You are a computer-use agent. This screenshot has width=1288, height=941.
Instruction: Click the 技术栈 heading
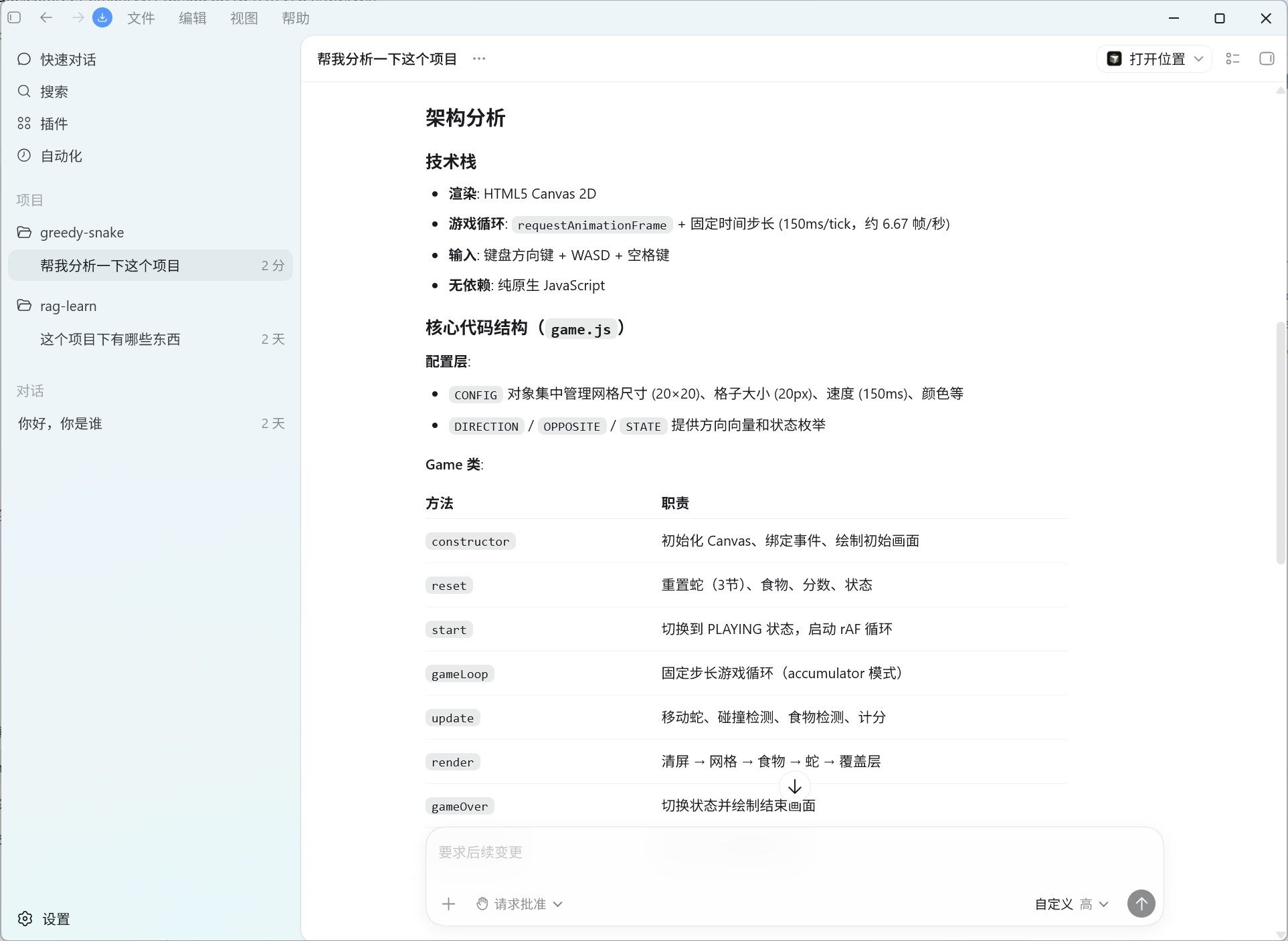451,161
